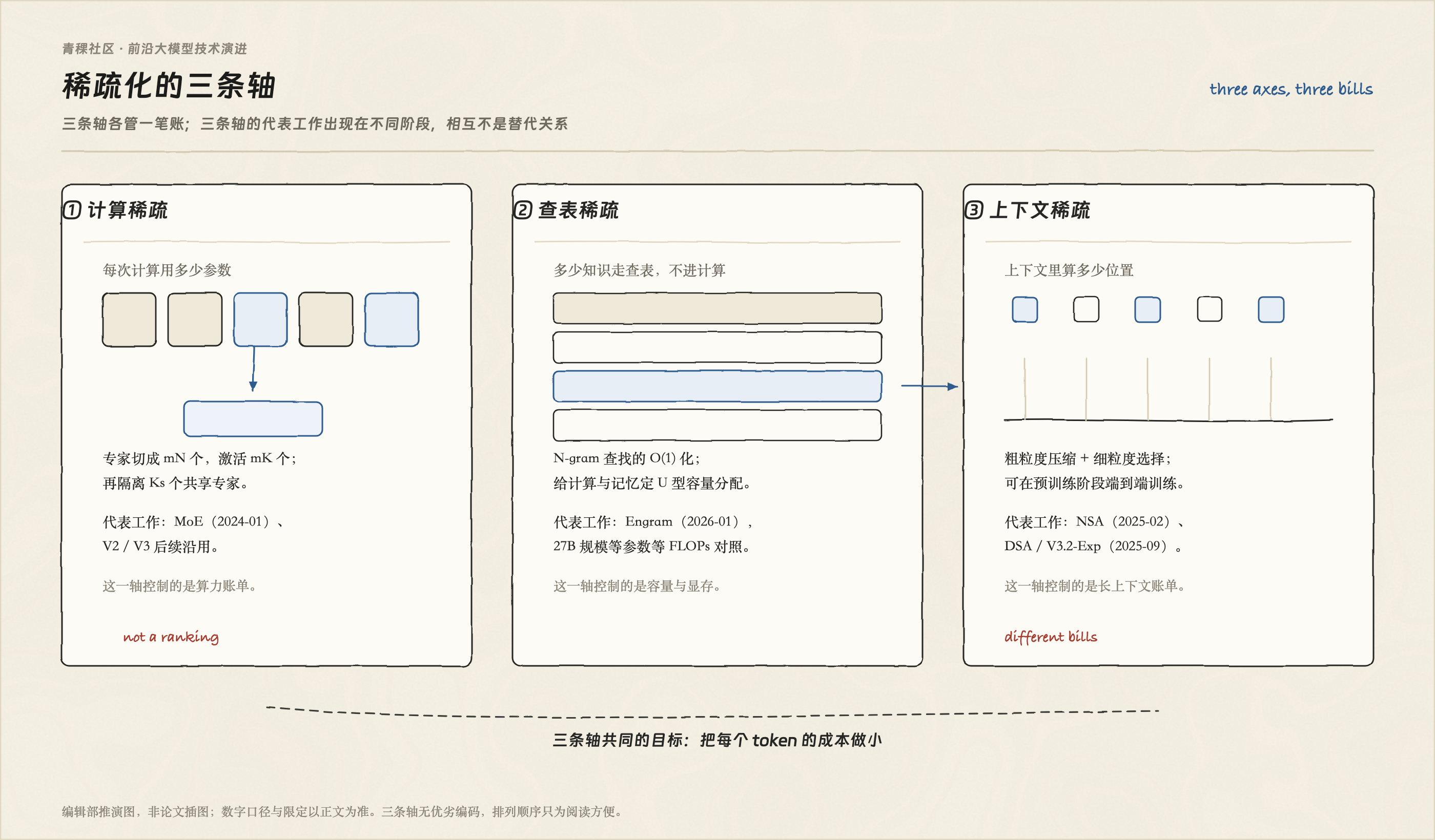Image resolution: width=1435 pixels, height=840 pixels.
Task: Click the 计算稀疏 panel heading
Action: point(128,210)
